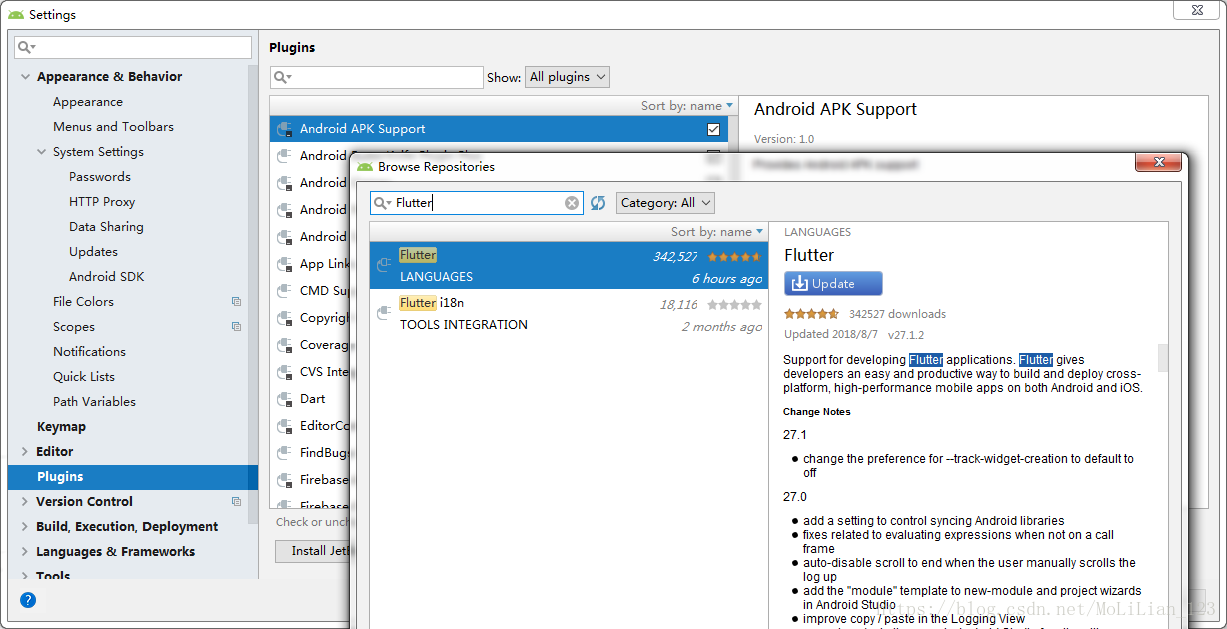Open the Show All plugins dropdown

[x=567, y=77]
